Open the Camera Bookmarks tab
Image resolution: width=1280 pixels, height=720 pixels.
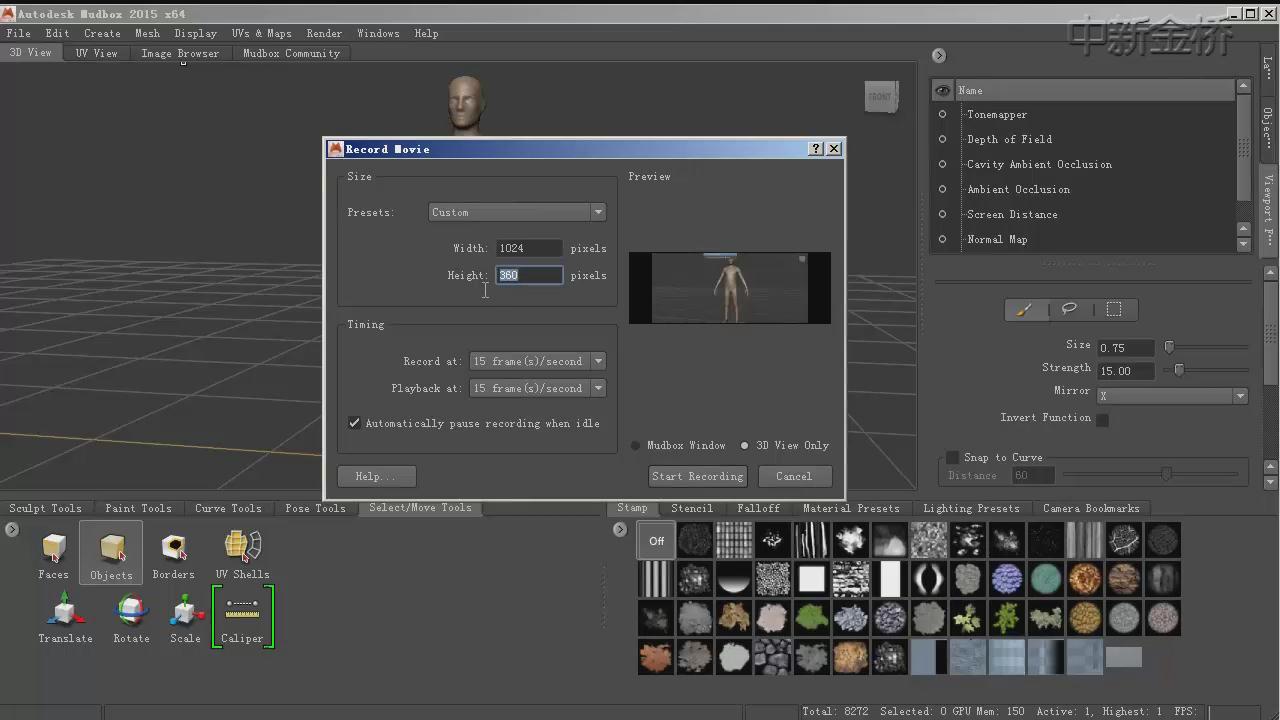pos(1091,508)
